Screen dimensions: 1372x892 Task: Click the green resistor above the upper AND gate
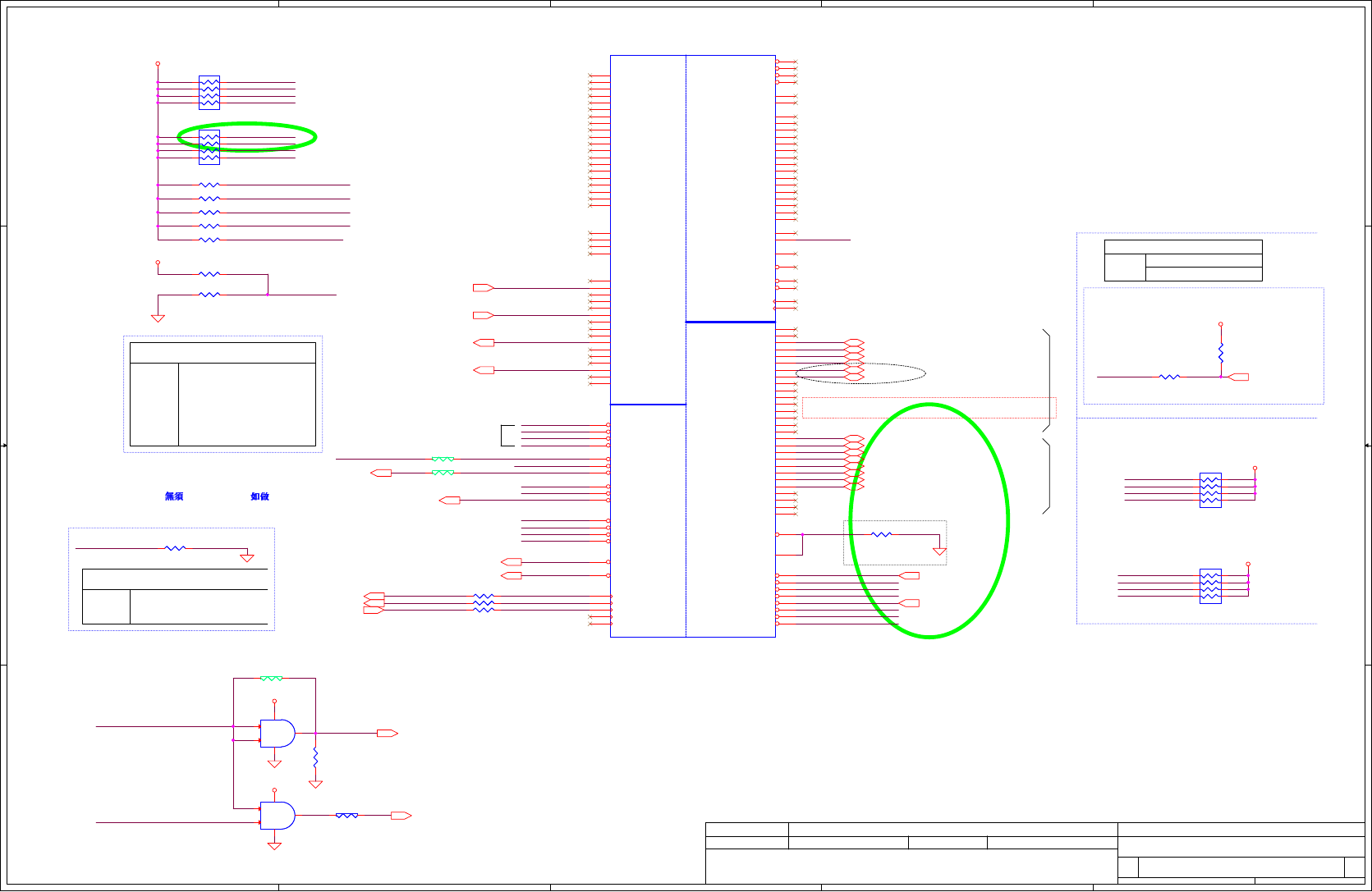pos(271,679)
